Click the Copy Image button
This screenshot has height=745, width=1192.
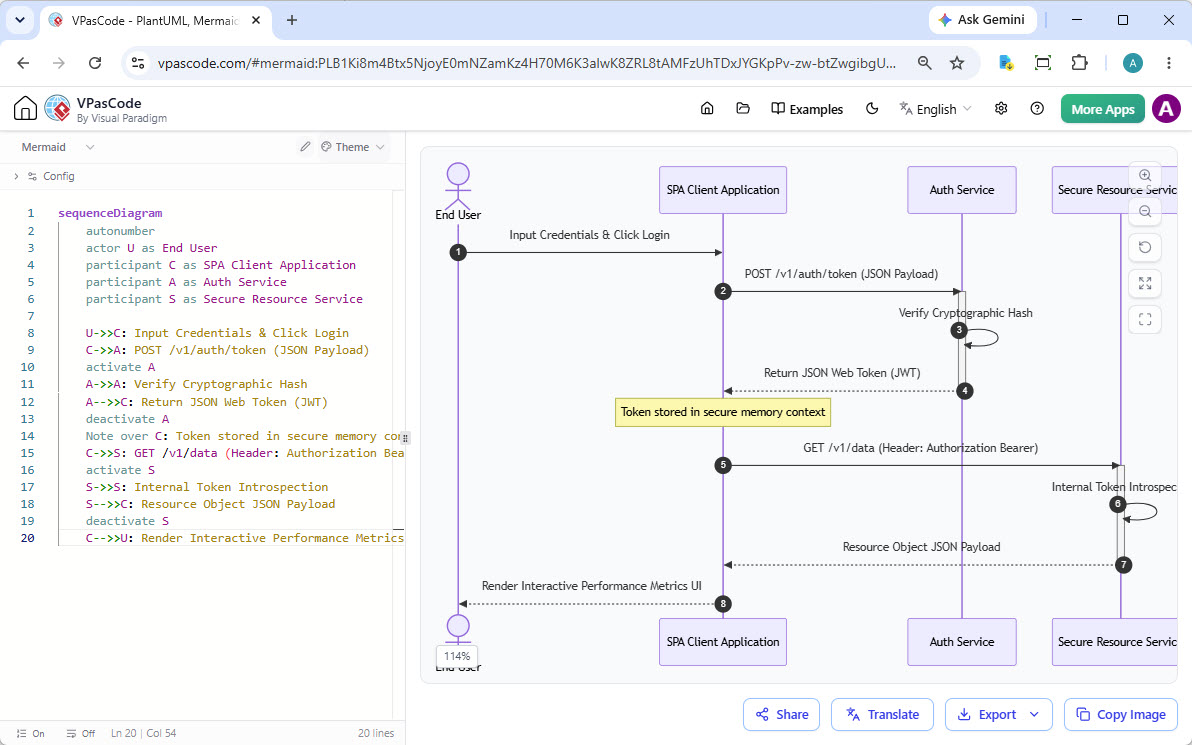[1121, 715]
